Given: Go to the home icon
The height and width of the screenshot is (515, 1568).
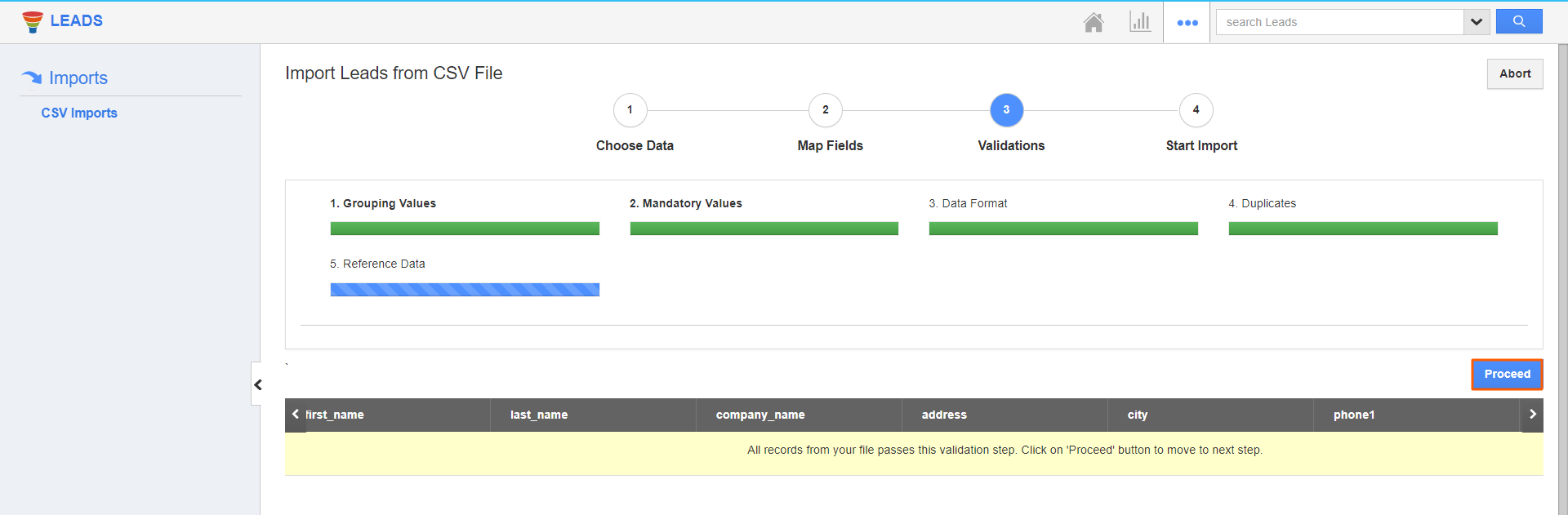Looking at the screenshot, I should (x=1094, y=22).
